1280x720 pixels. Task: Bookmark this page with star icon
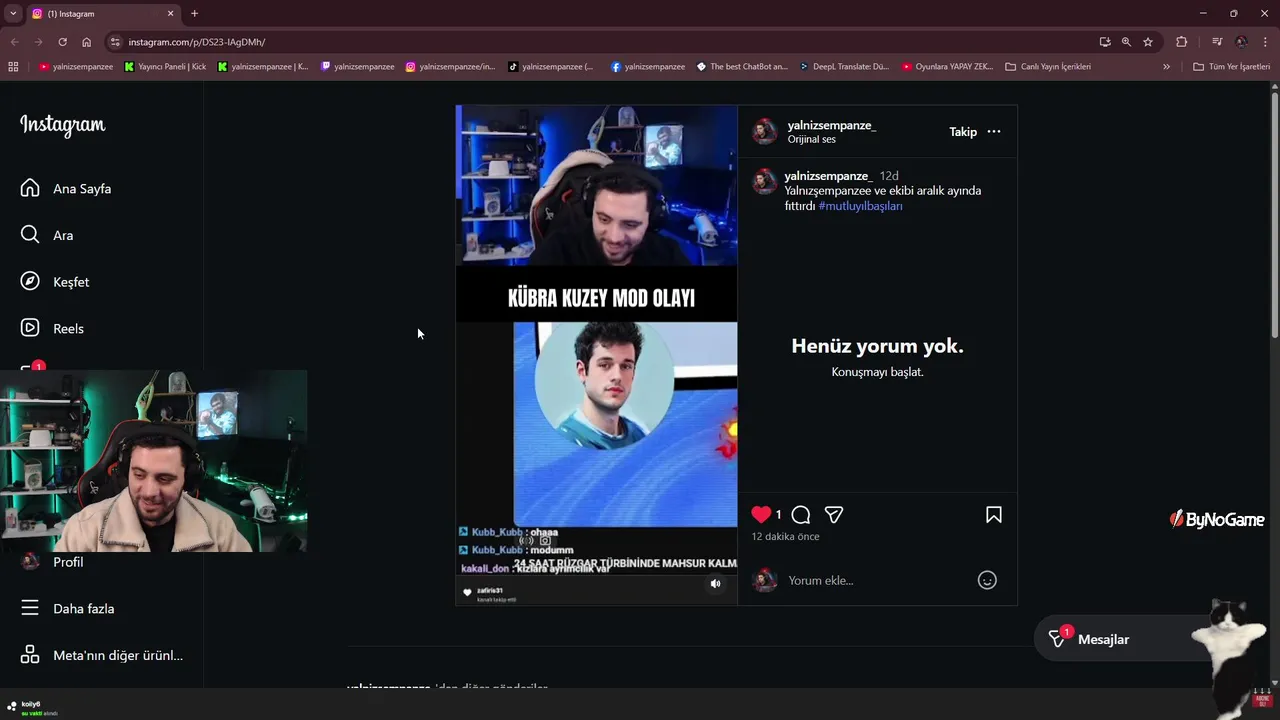click(x=1148, y=42)
